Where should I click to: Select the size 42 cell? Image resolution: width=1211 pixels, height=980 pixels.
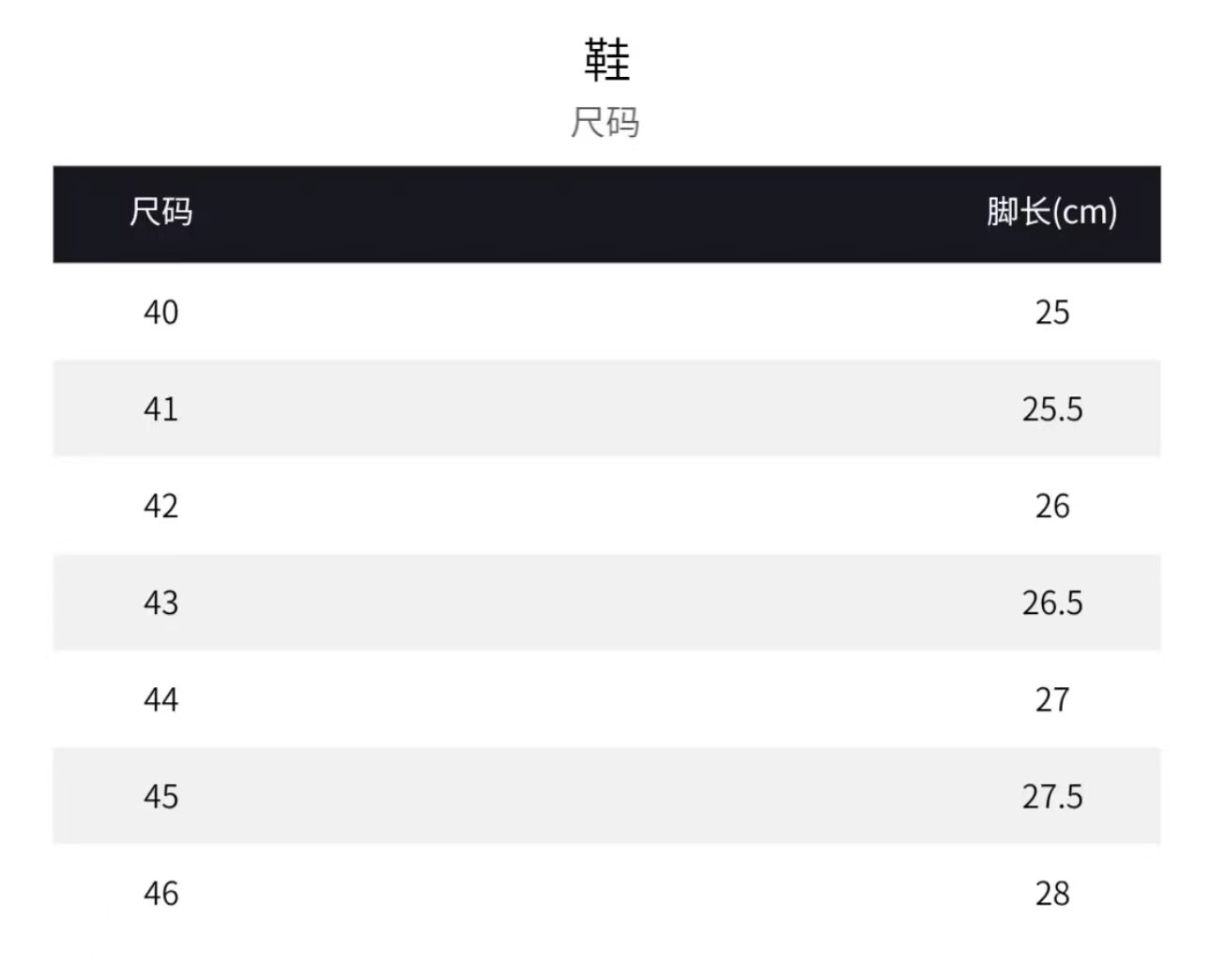tap(161, 506)
